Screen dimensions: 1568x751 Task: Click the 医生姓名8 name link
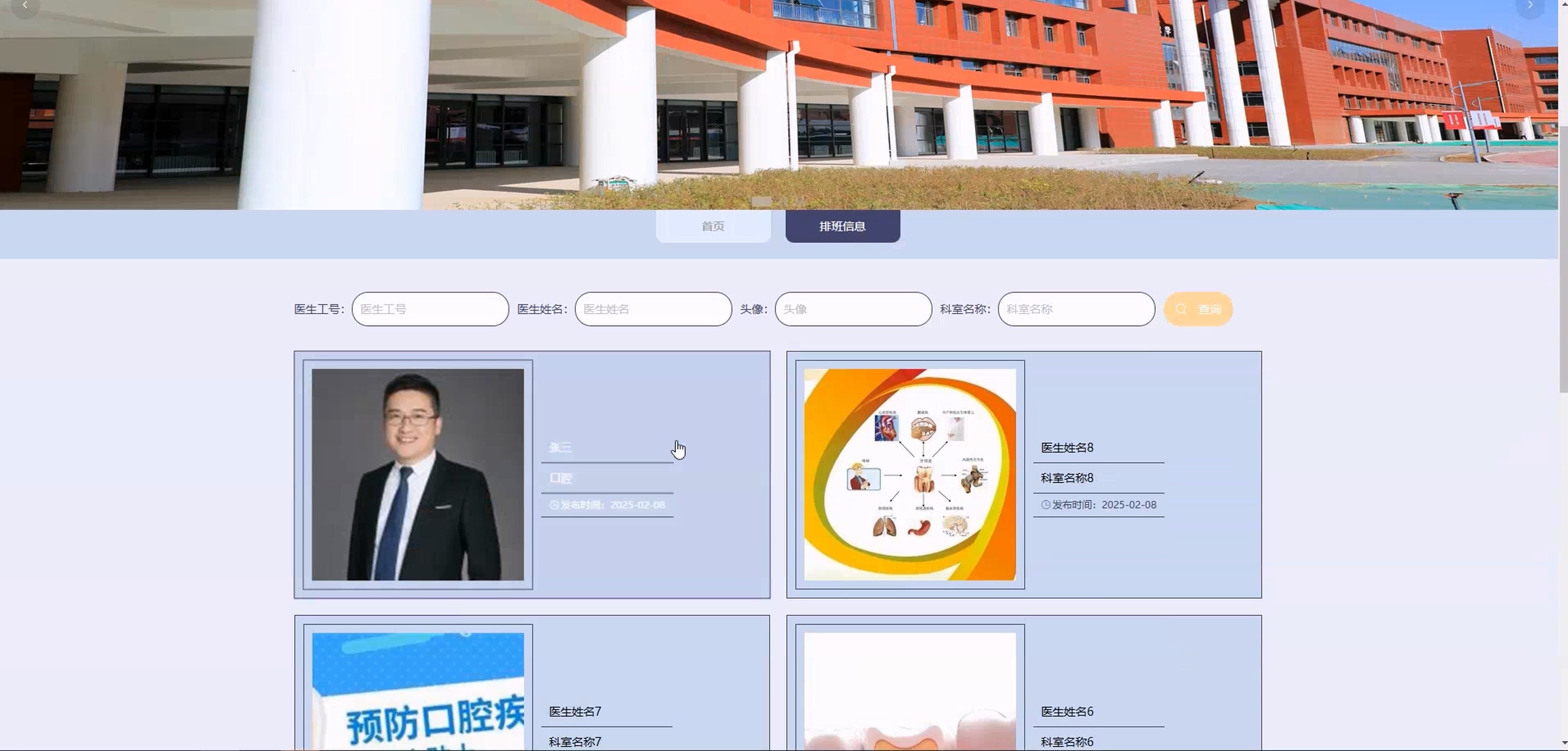point(1067,448)
